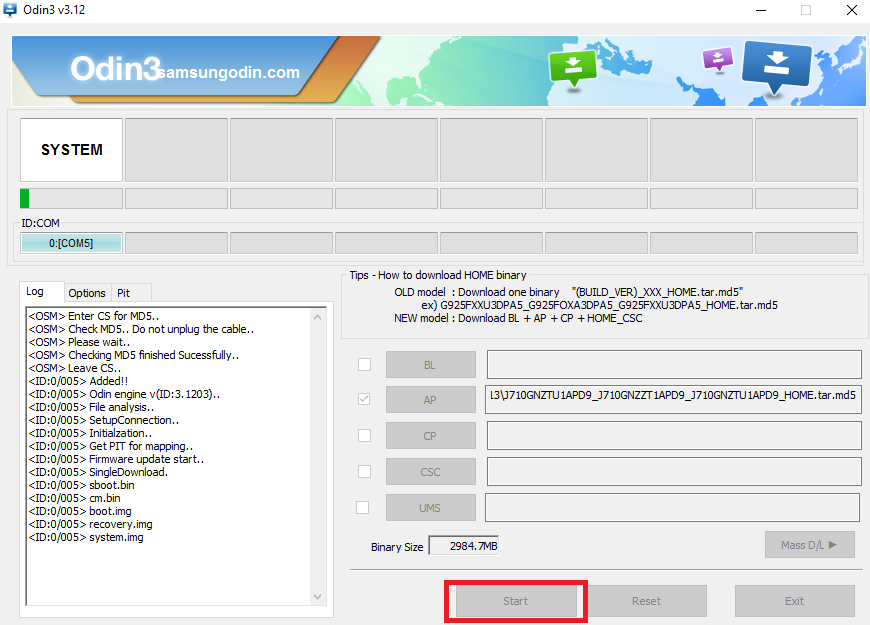The width and height of the screenshot is (870, 625).
Task: Click the 'NEW model' tip line
Action: pos(518,318)
